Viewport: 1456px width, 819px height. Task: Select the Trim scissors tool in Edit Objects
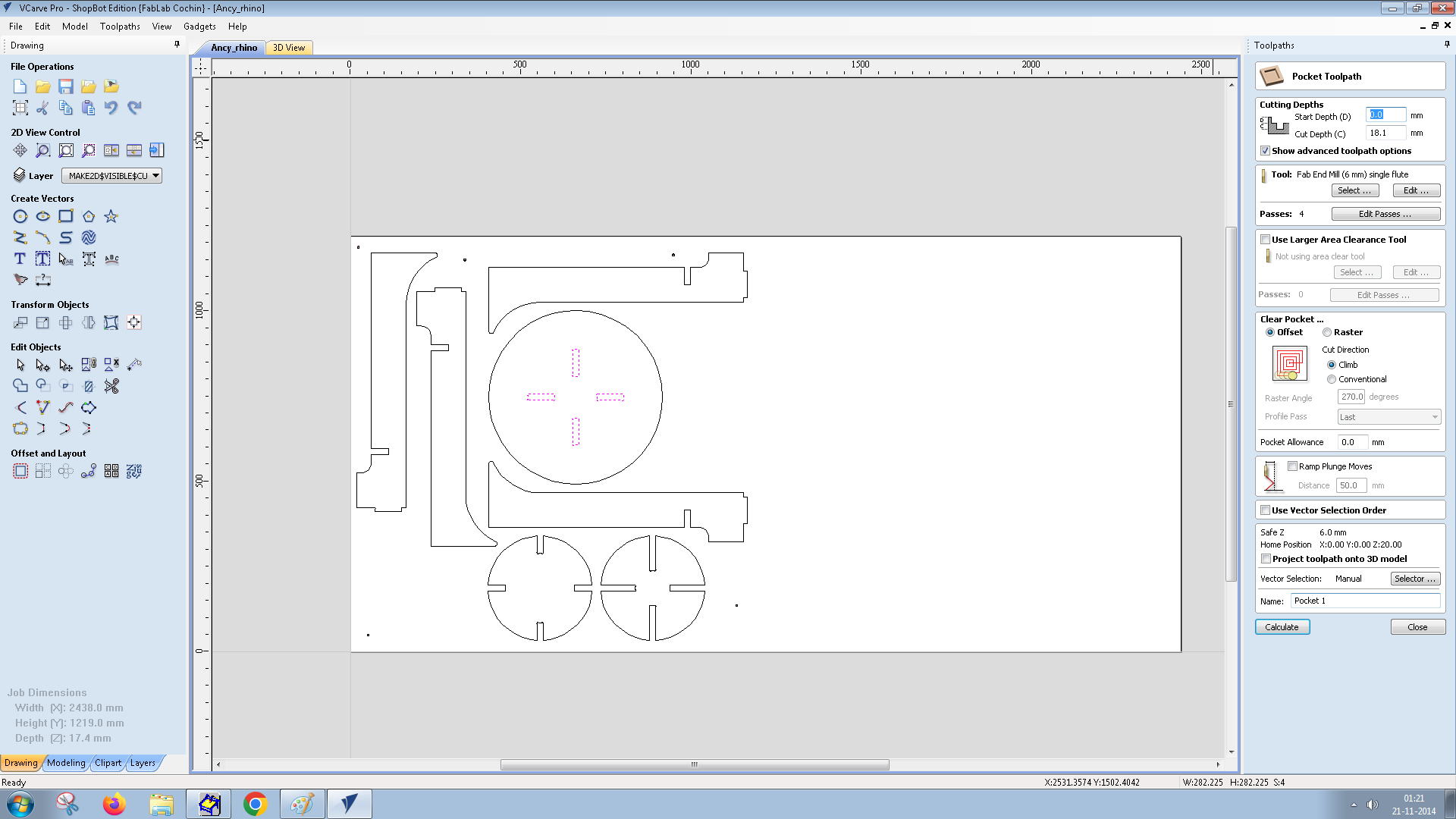(111, 387)
